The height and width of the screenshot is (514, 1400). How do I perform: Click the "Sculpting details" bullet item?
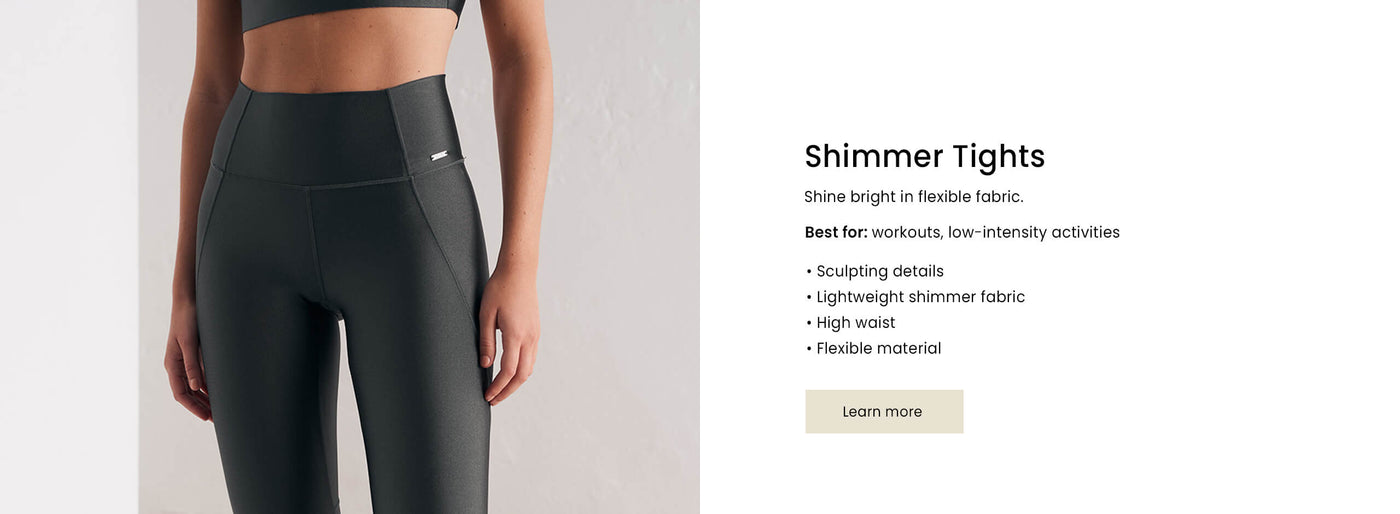(x=874, y=271)
